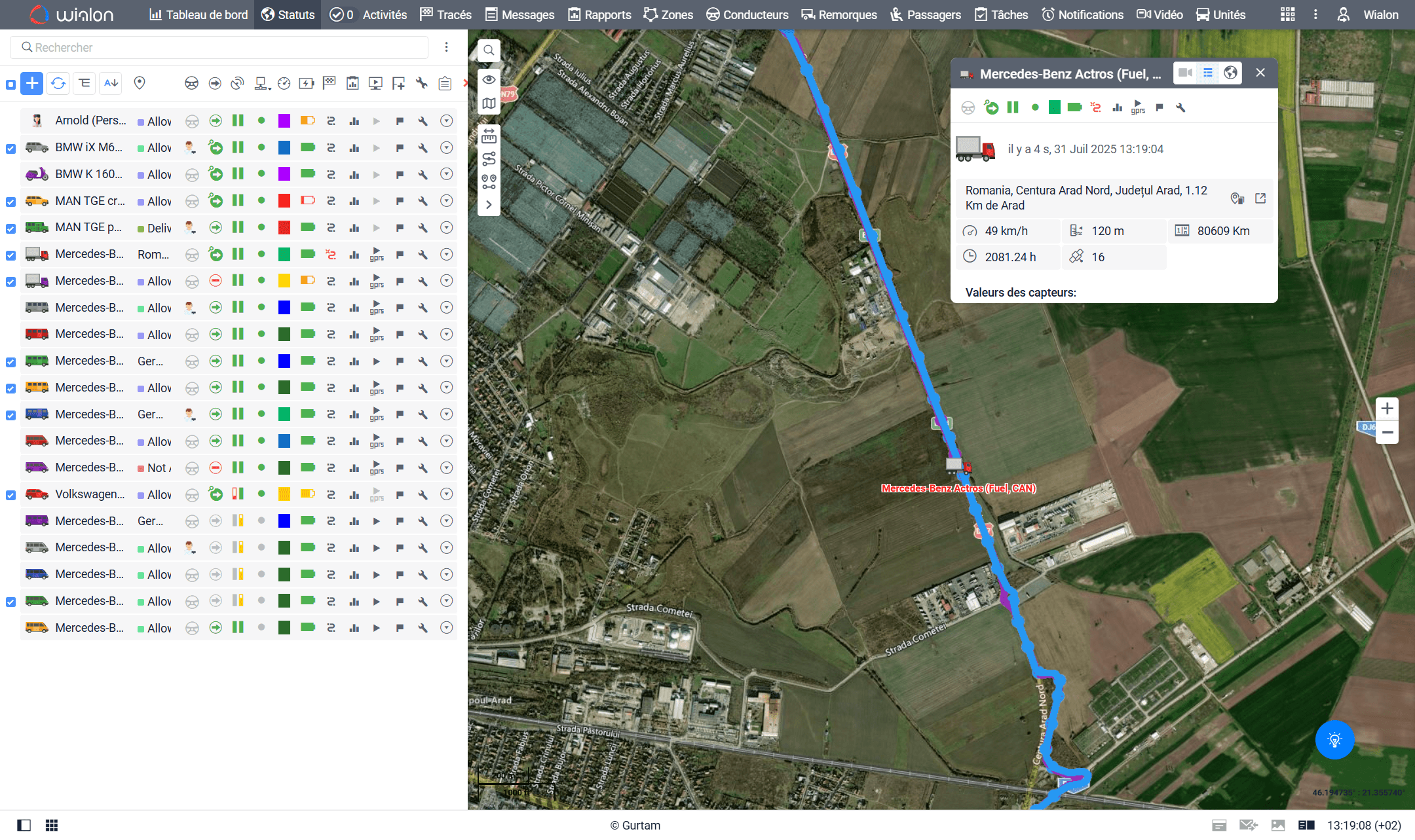Click red color square for MAN TGE cr
The image size is (1415, 840).
pos(284,200)
